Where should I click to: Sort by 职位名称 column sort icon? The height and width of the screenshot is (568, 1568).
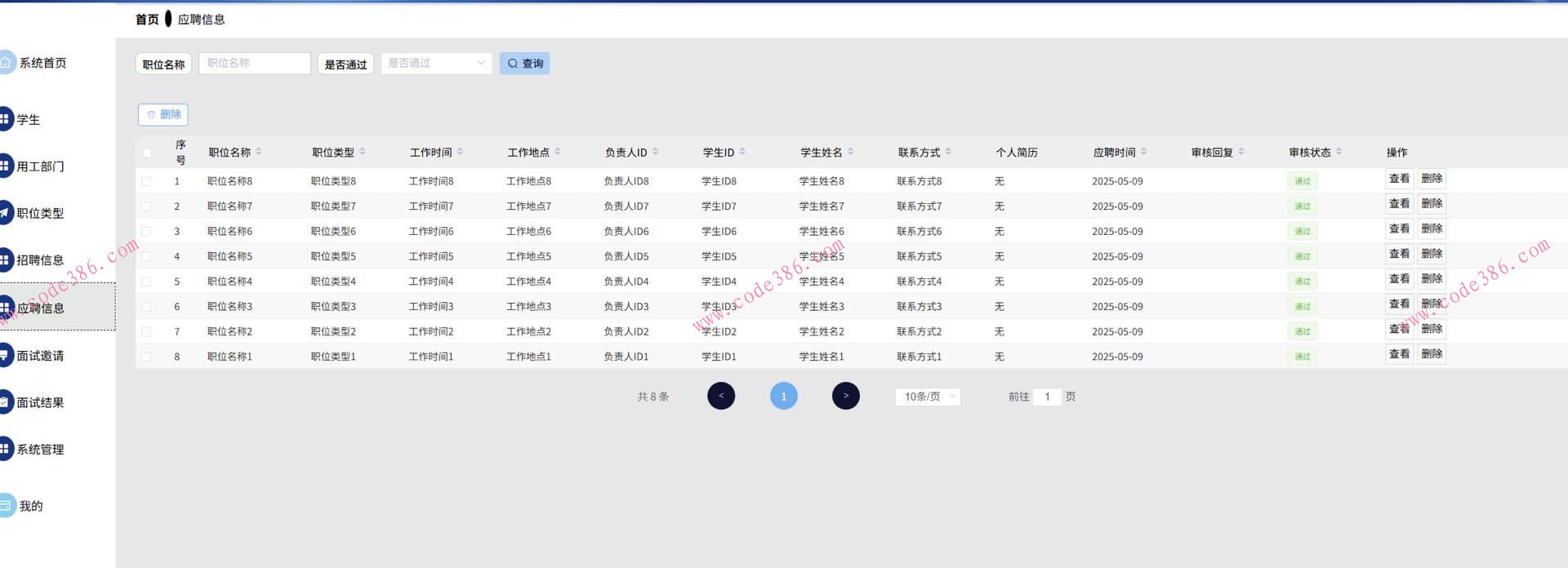point(259,152)
